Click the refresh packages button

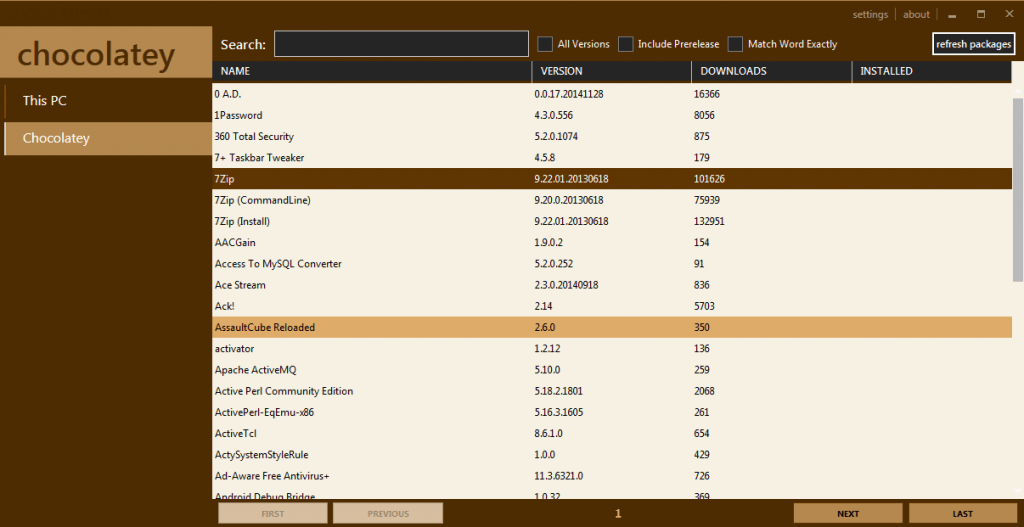click(x=974, y=44)
